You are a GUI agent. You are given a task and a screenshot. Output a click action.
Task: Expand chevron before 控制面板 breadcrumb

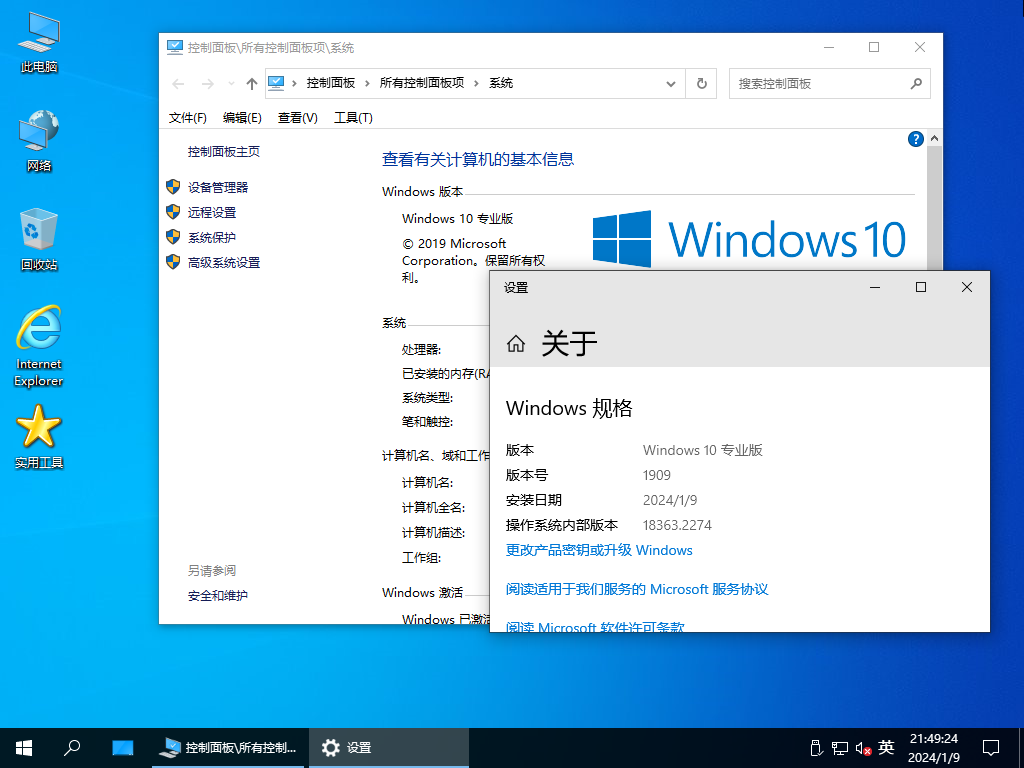click(295, 84)
